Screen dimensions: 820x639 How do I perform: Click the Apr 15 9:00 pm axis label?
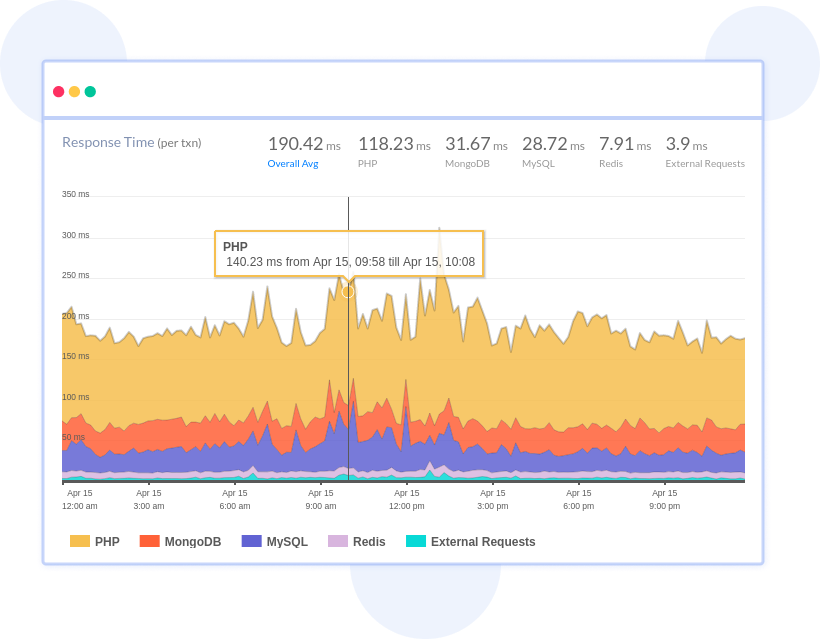pyautogui.click(x=665, y=499)
